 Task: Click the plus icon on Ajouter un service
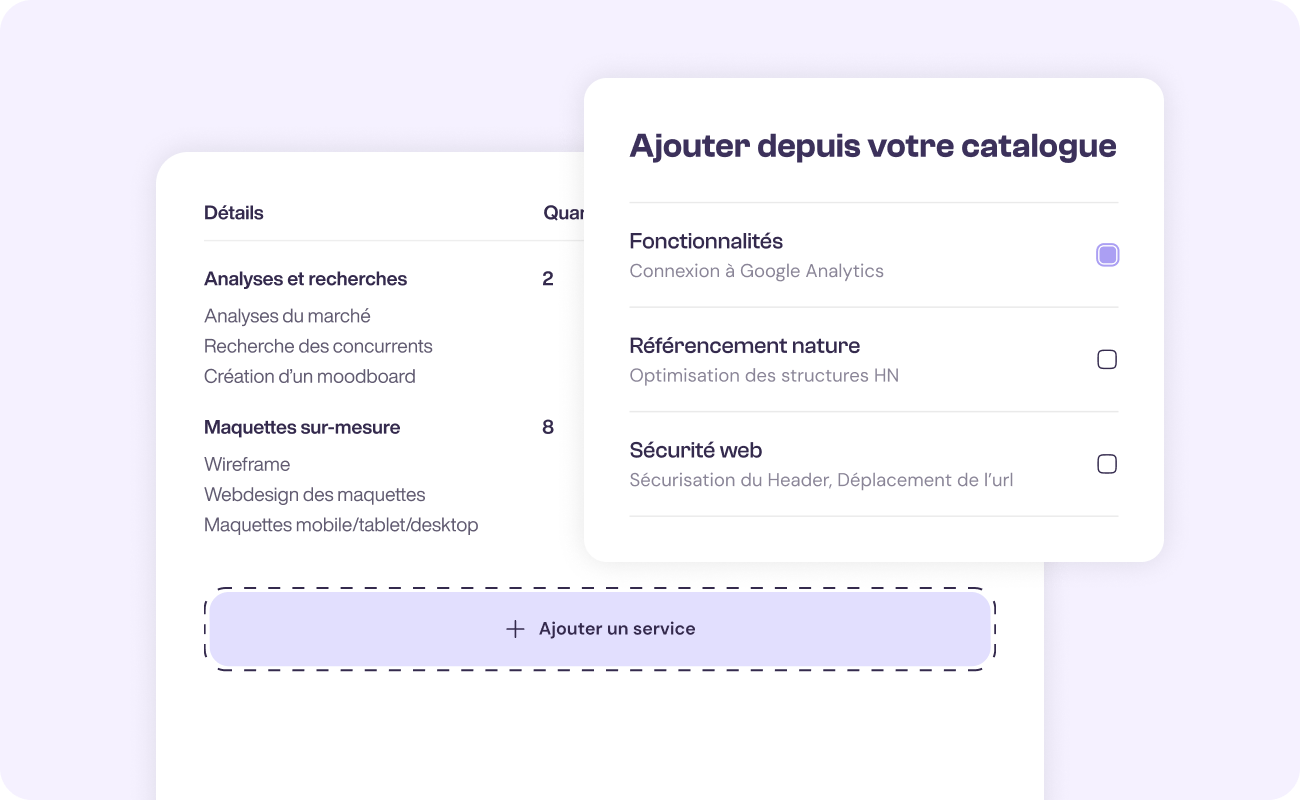click(514, 628)
